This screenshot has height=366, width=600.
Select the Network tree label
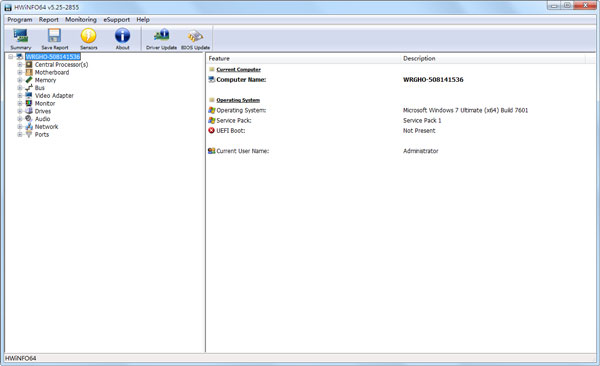point(46,127)
